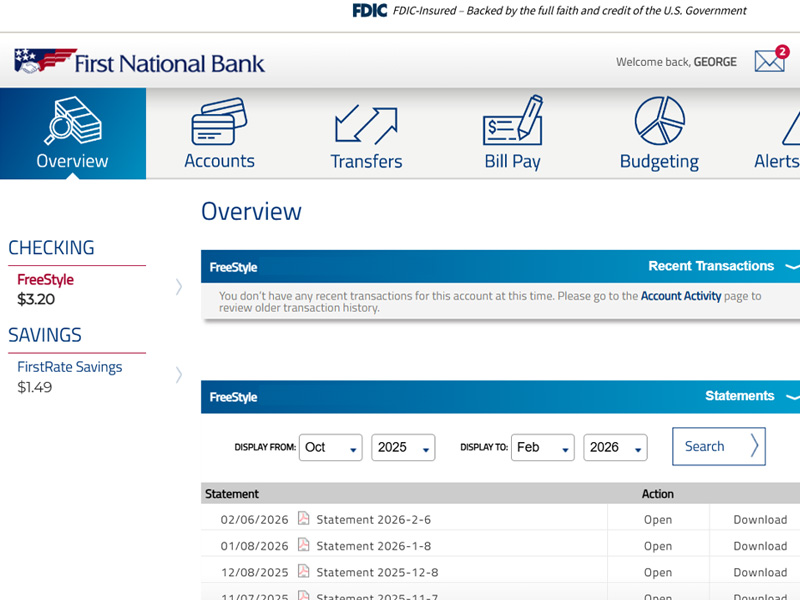Select the Transfers arrows icon
800x600 pixels.
tap(366, 123)
